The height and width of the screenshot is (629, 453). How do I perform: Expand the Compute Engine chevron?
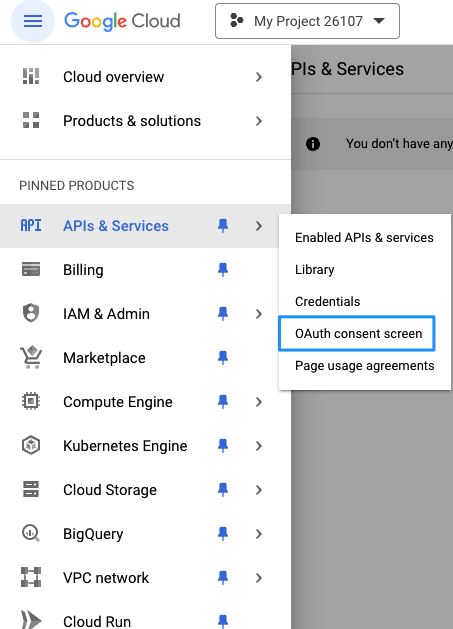pos(259,402)
